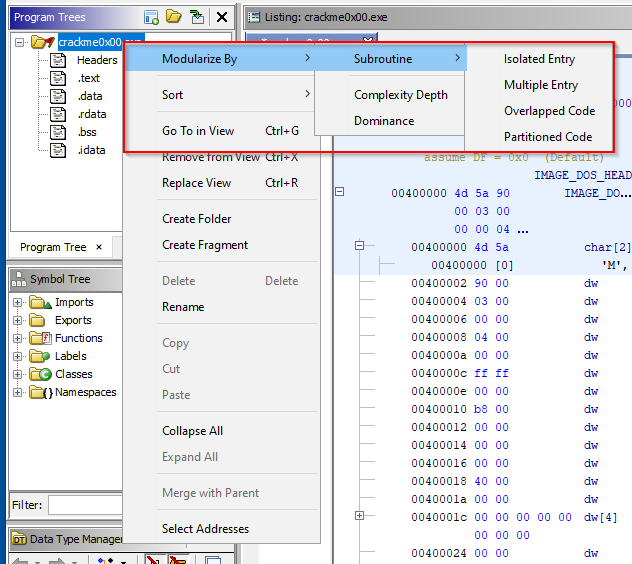This screenshot has width=632, height=564.
Task: Select the .rdata fragment icon
Action: coord(58,114)
